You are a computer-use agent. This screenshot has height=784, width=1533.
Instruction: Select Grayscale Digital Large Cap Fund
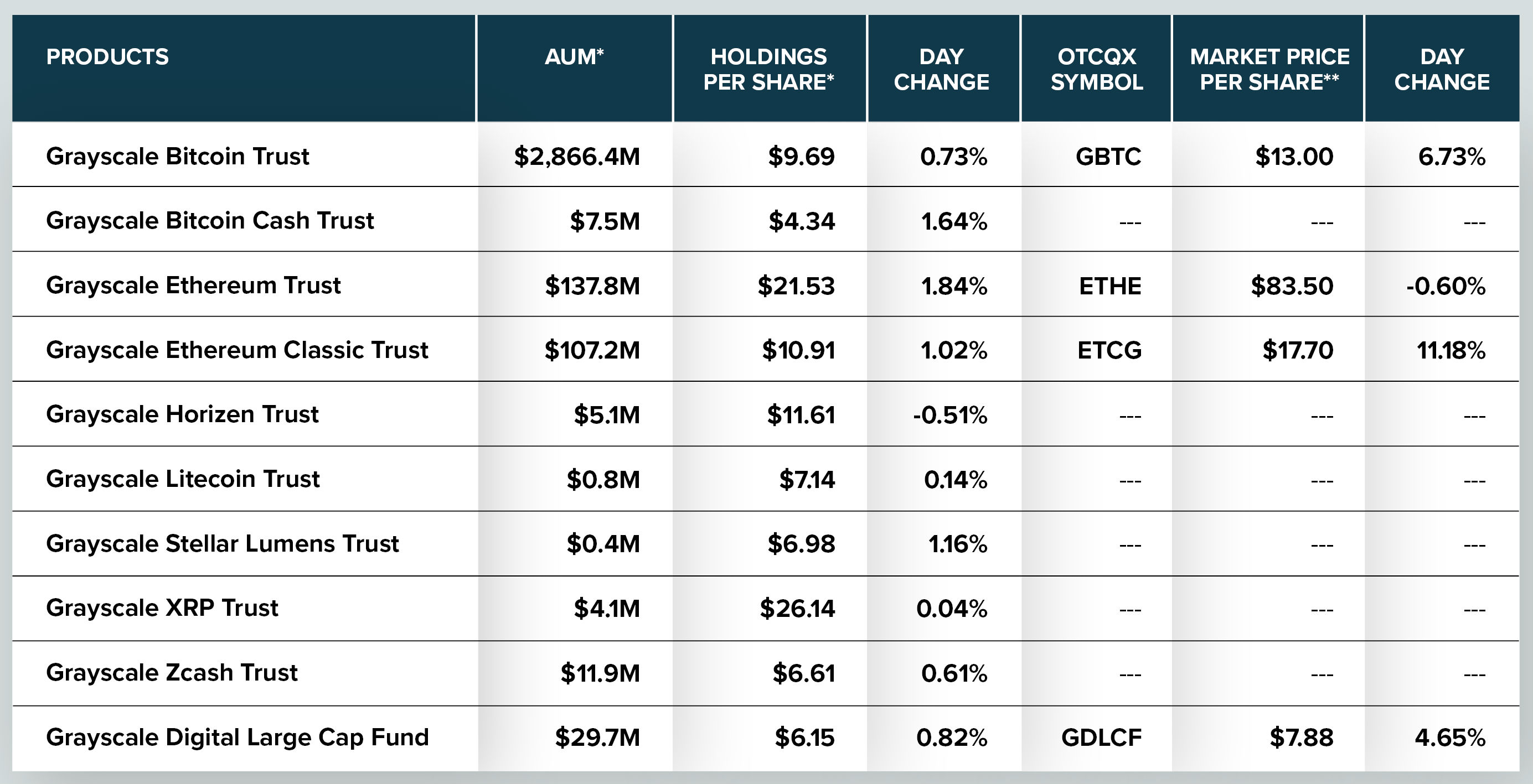pos(238,738)
